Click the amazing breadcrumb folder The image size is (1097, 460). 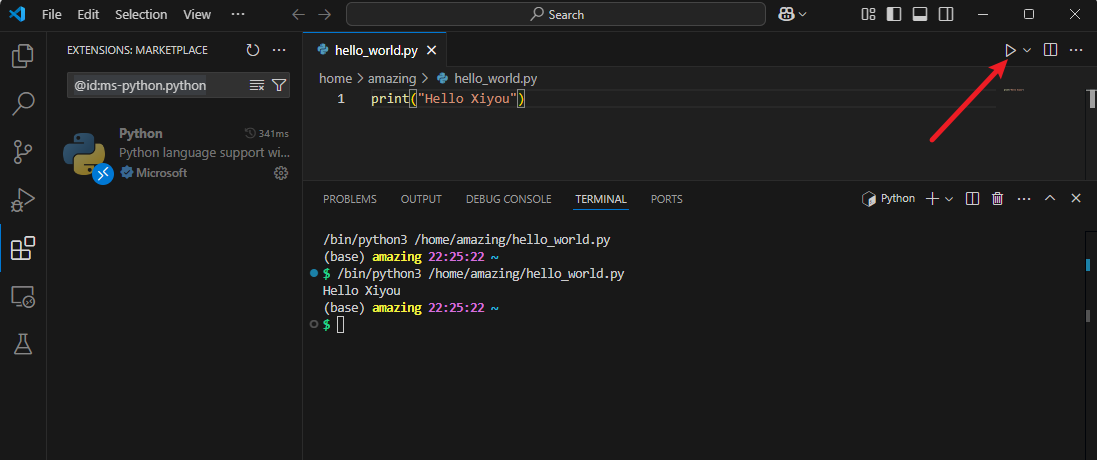point(391,78)
